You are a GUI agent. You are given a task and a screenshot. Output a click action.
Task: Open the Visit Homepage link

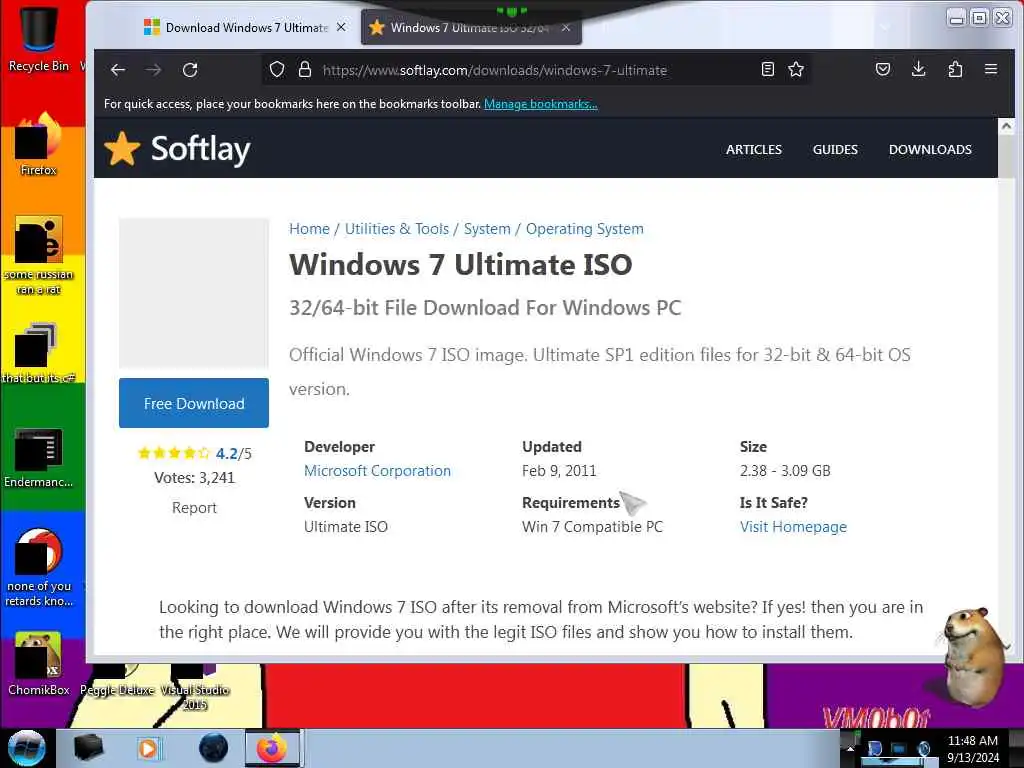(x=793, y=526)
